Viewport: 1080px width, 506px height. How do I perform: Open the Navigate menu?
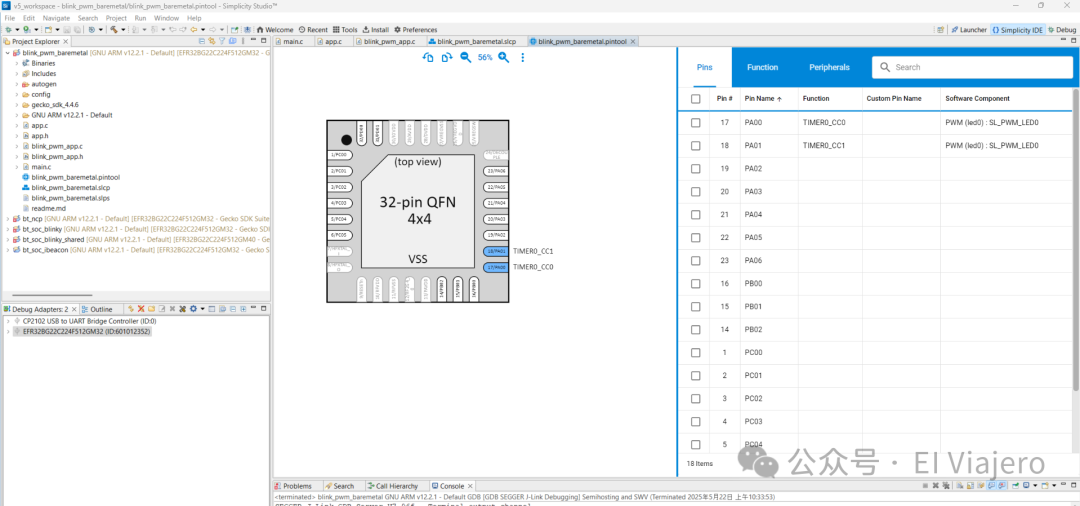56,18
